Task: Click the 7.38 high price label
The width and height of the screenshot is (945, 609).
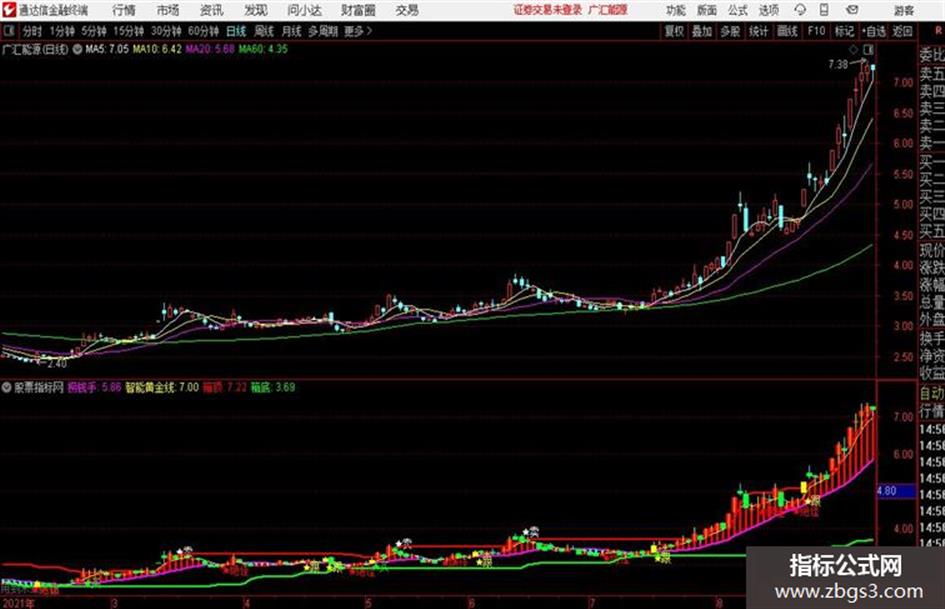Action: point(838,65)
